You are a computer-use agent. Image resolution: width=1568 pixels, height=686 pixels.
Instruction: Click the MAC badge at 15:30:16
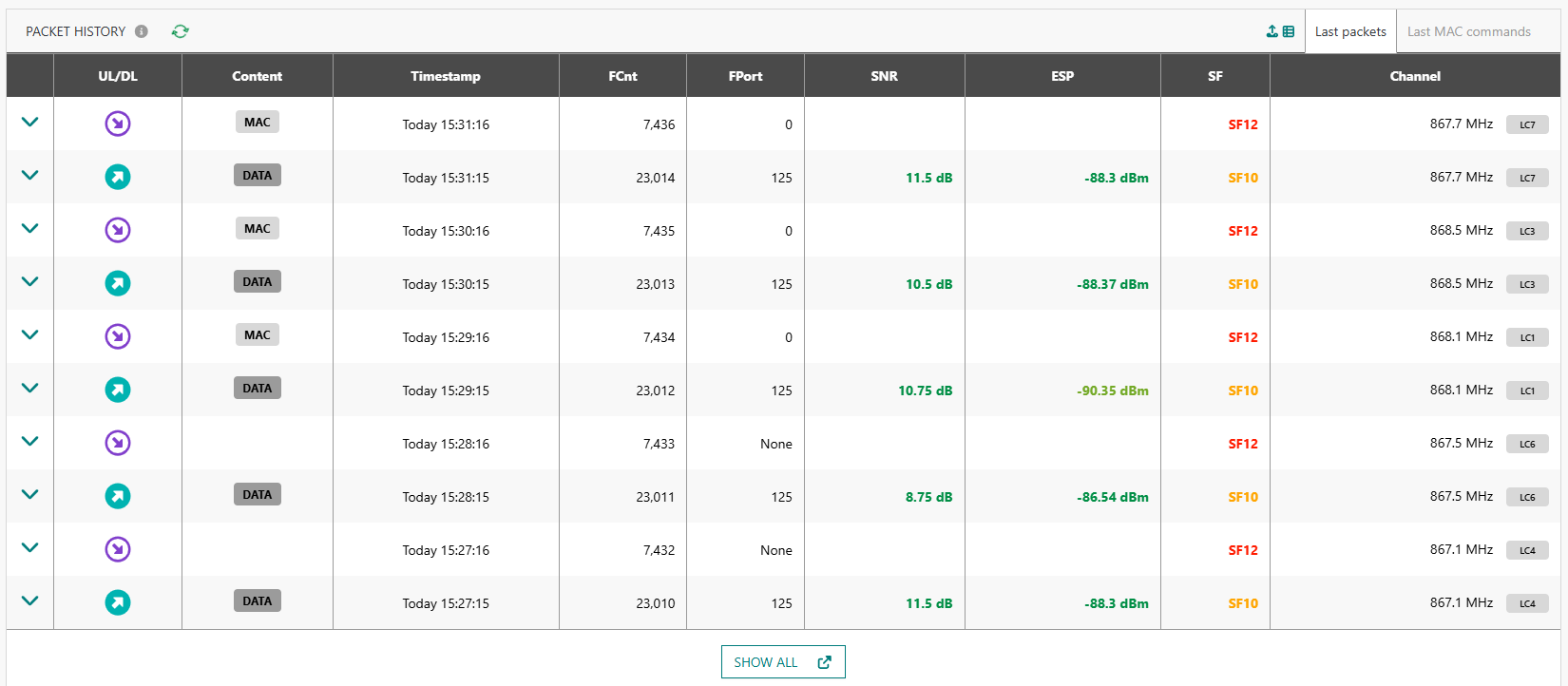click(x=257, y=228)
